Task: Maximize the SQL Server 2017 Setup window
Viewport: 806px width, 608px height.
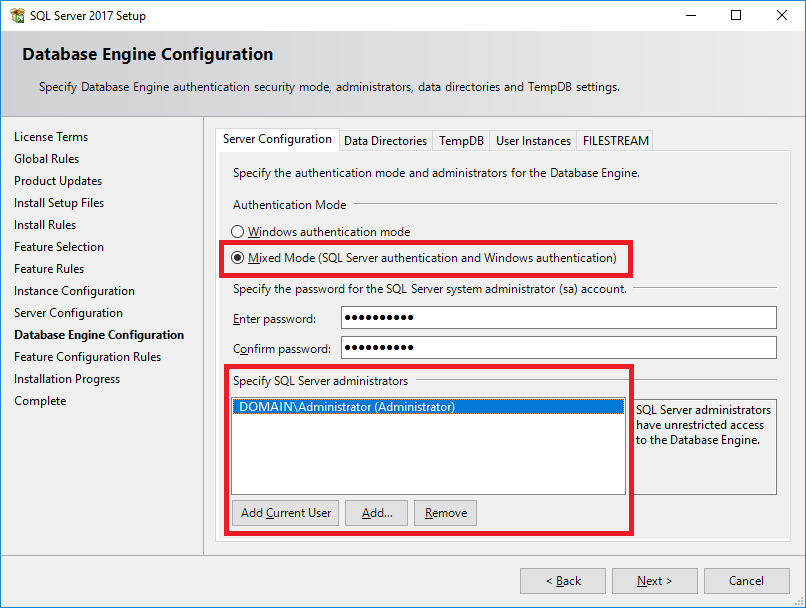Action: coord(736,15)
